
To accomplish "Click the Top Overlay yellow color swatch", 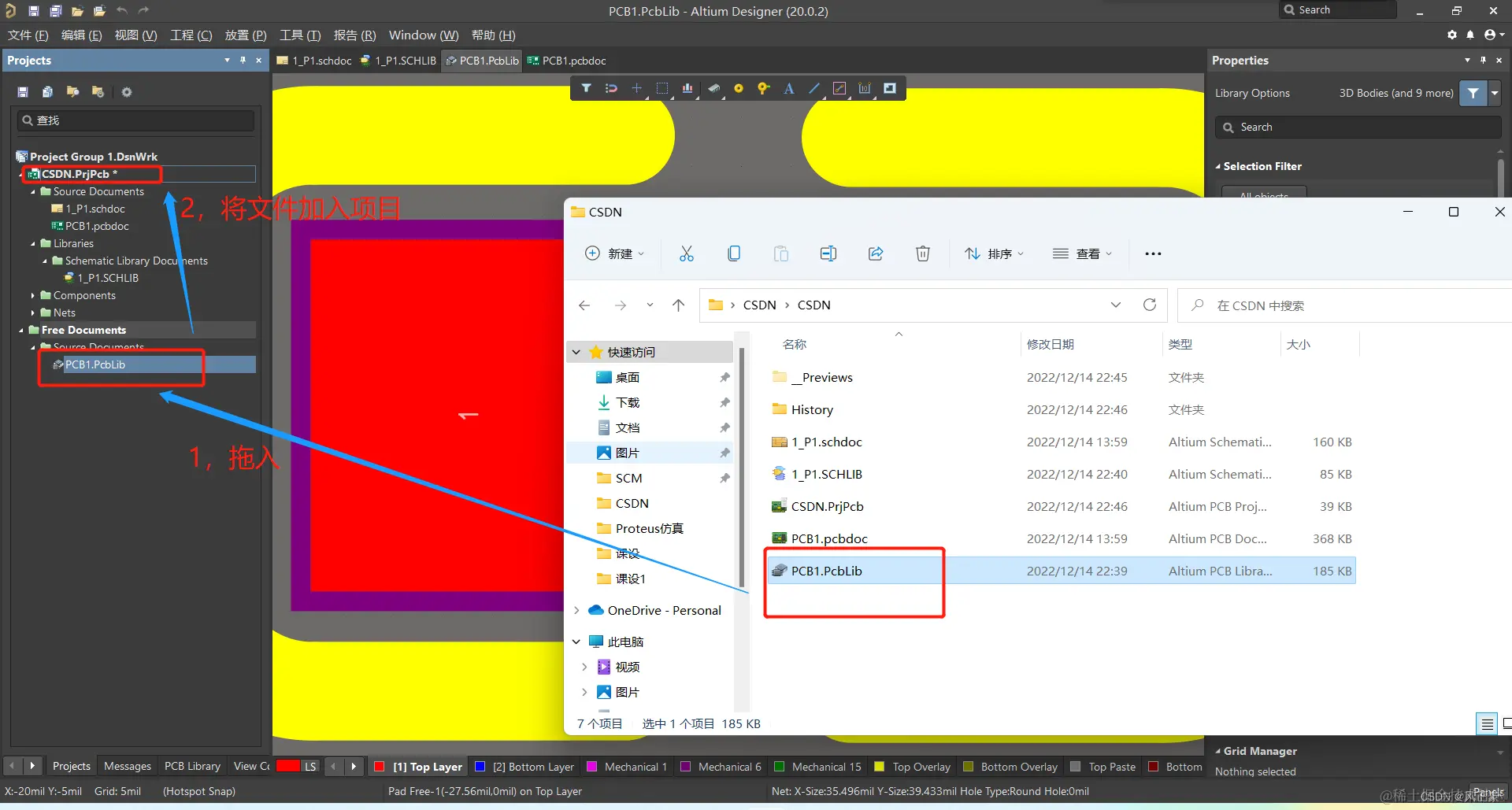I will [x=879, y=766].
